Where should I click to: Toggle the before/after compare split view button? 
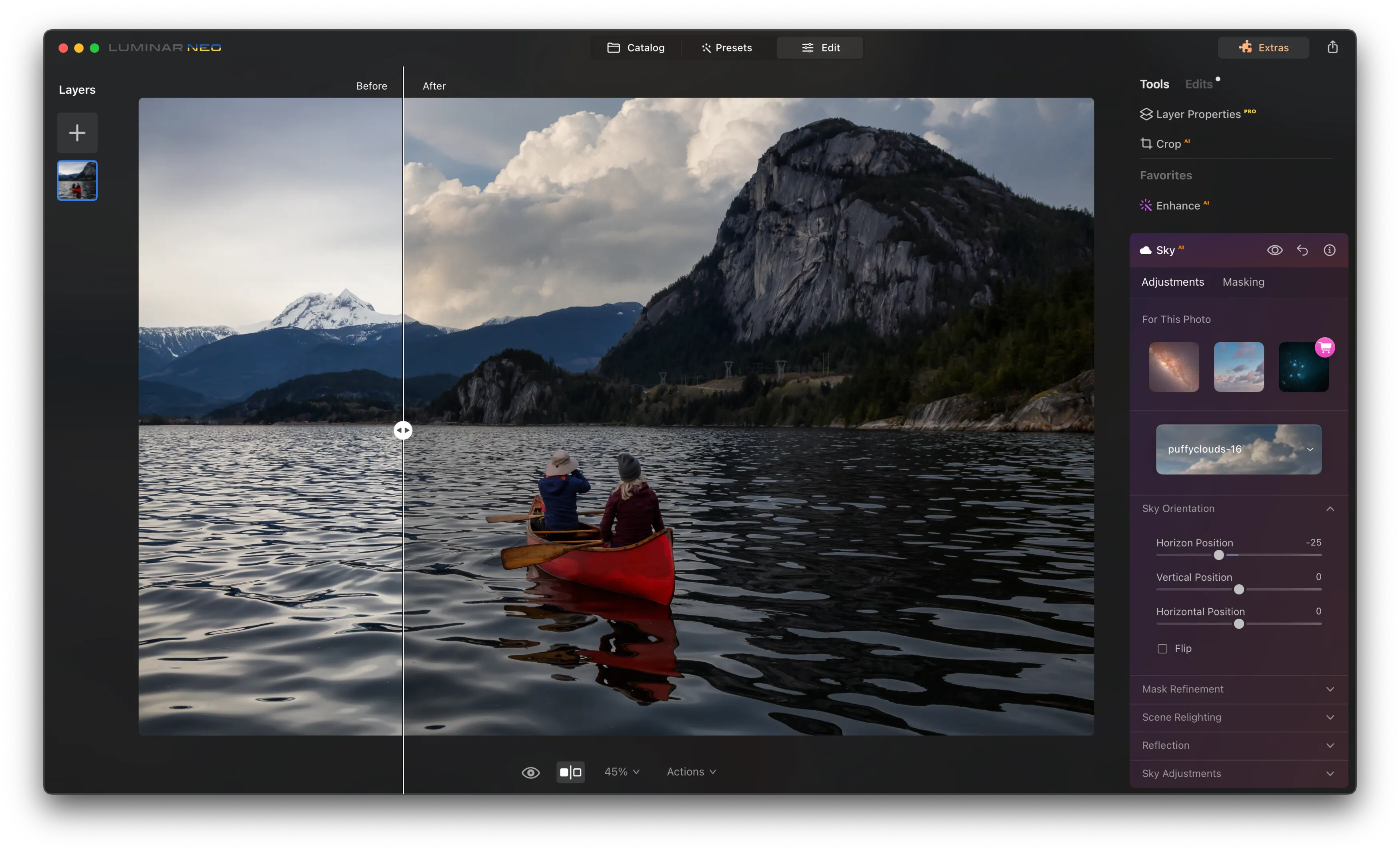click(x=570, y=772)
